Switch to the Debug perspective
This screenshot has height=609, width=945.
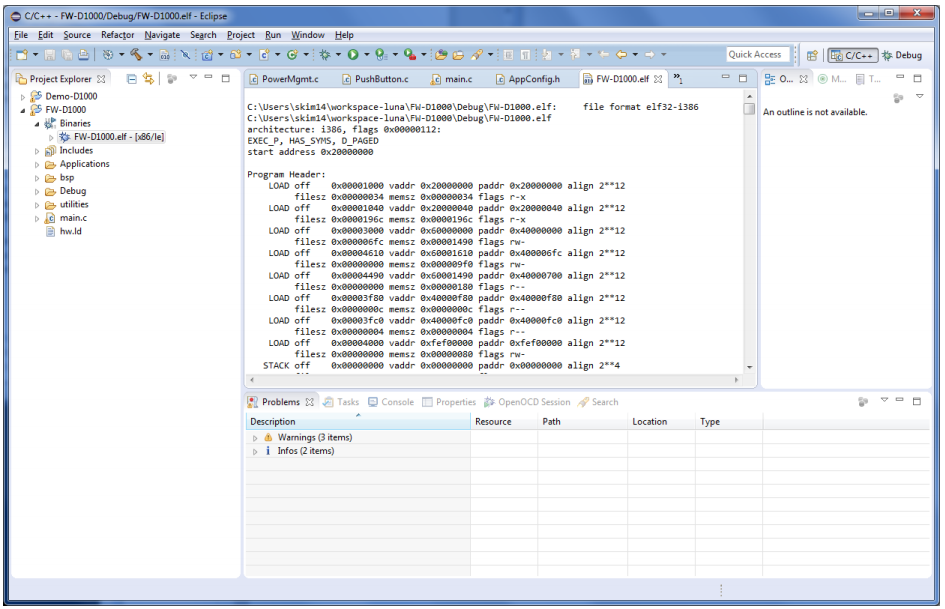(902, 55)
